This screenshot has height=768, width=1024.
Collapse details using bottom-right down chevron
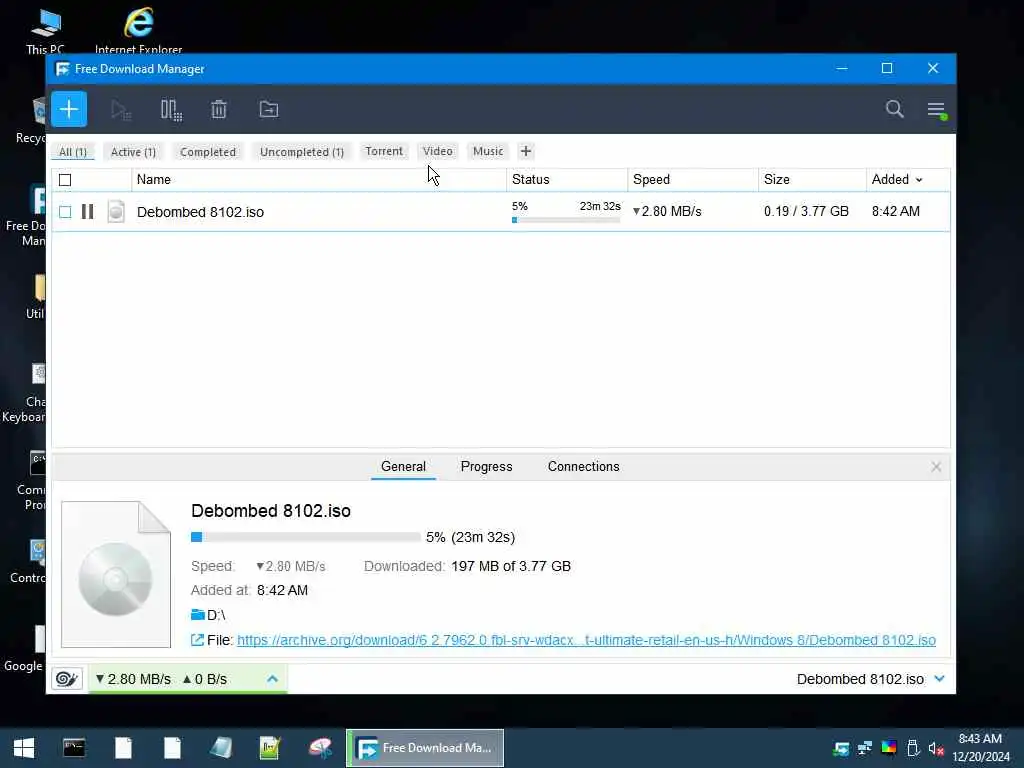[x=939, y=679]
